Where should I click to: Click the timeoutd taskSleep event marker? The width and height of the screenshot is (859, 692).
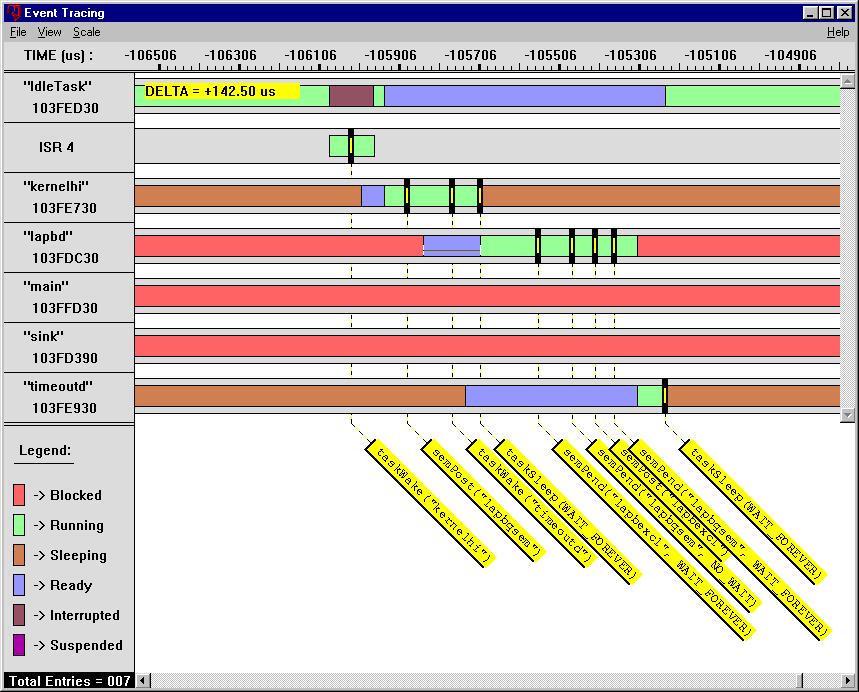click(665, 395)
